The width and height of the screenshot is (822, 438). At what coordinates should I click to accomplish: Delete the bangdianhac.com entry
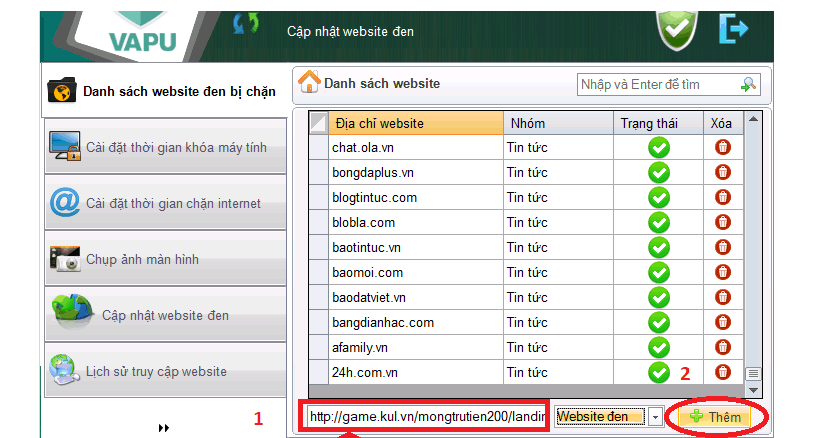(x=723, y=322)
